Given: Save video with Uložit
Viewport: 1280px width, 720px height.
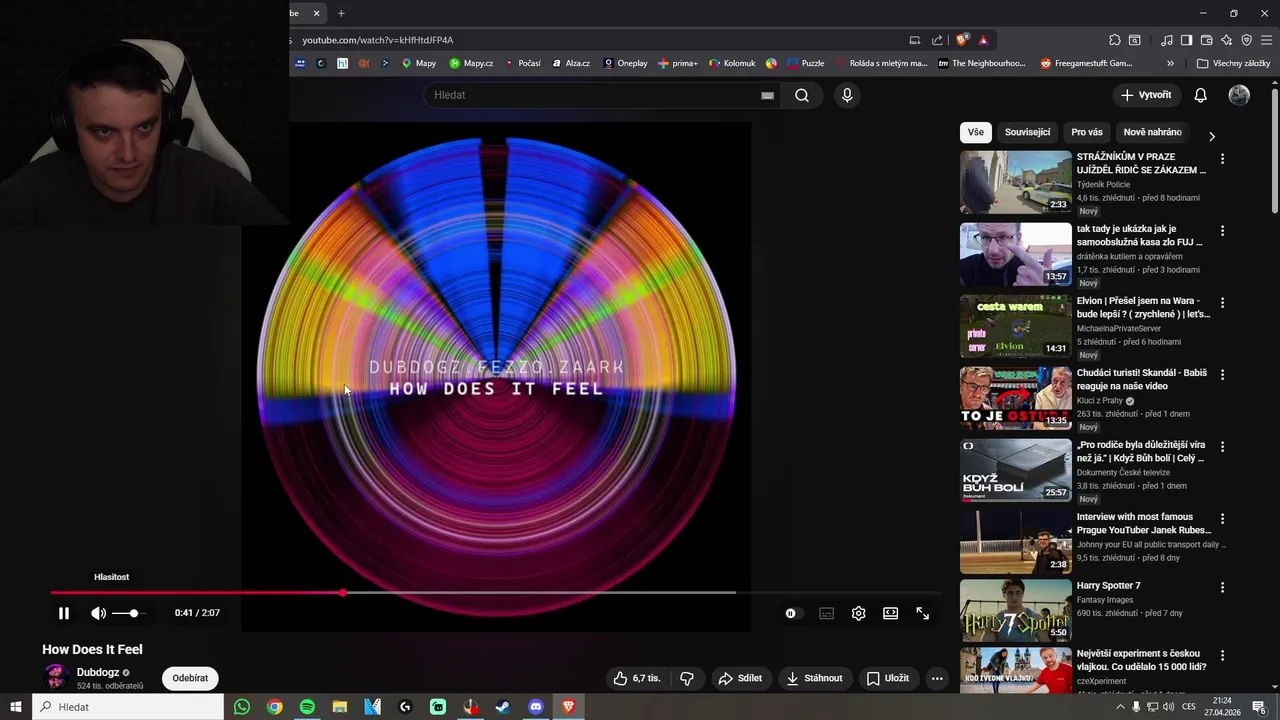Looking at the screenshot, I should (x=888, y=678).
